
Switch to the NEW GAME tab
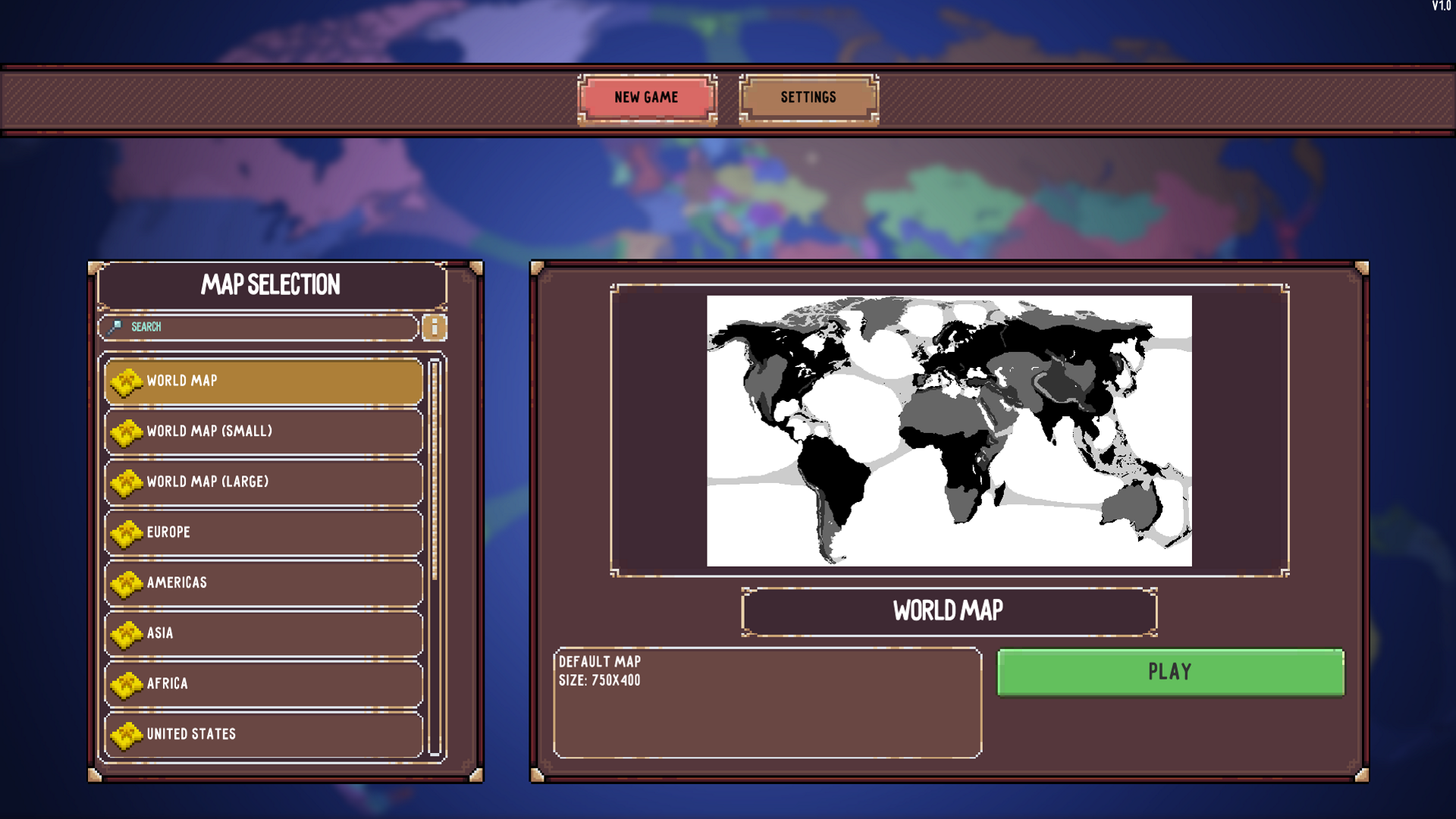pyautogui.click(x=646, y=97)
